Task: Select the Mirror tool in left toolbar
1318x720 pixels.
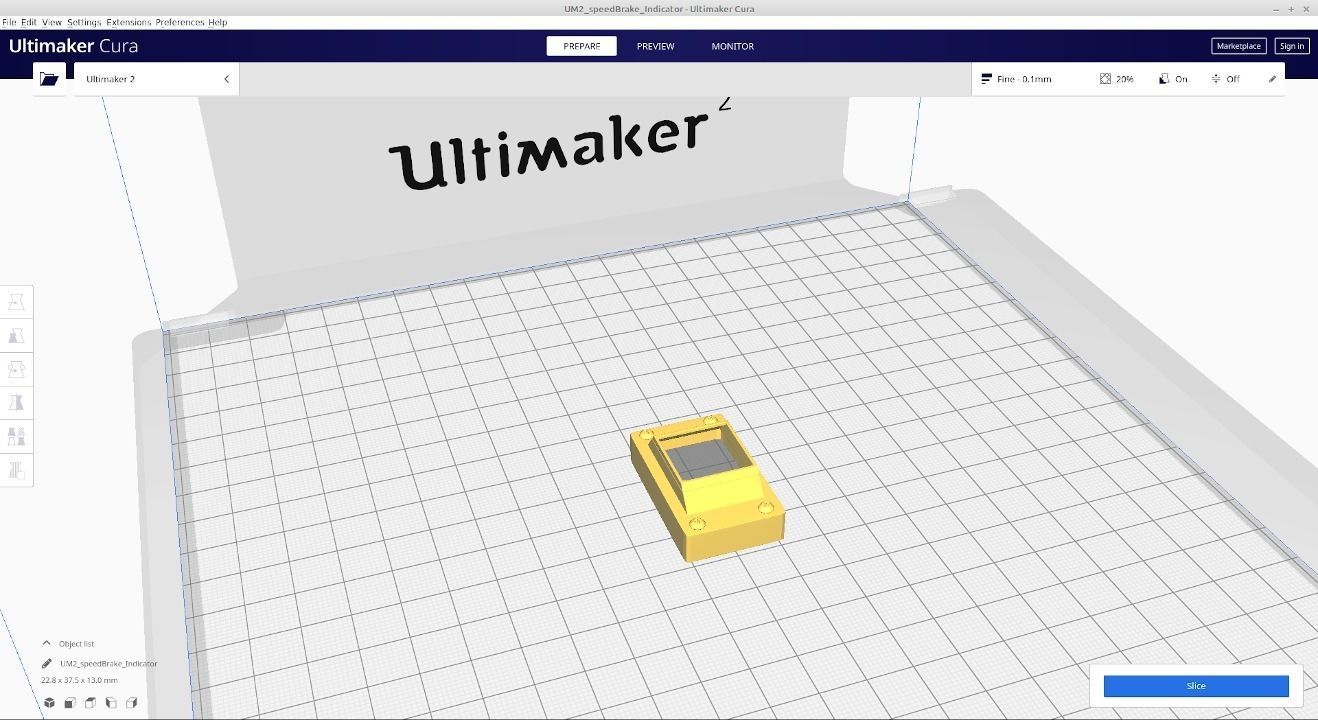Action: 16,403
